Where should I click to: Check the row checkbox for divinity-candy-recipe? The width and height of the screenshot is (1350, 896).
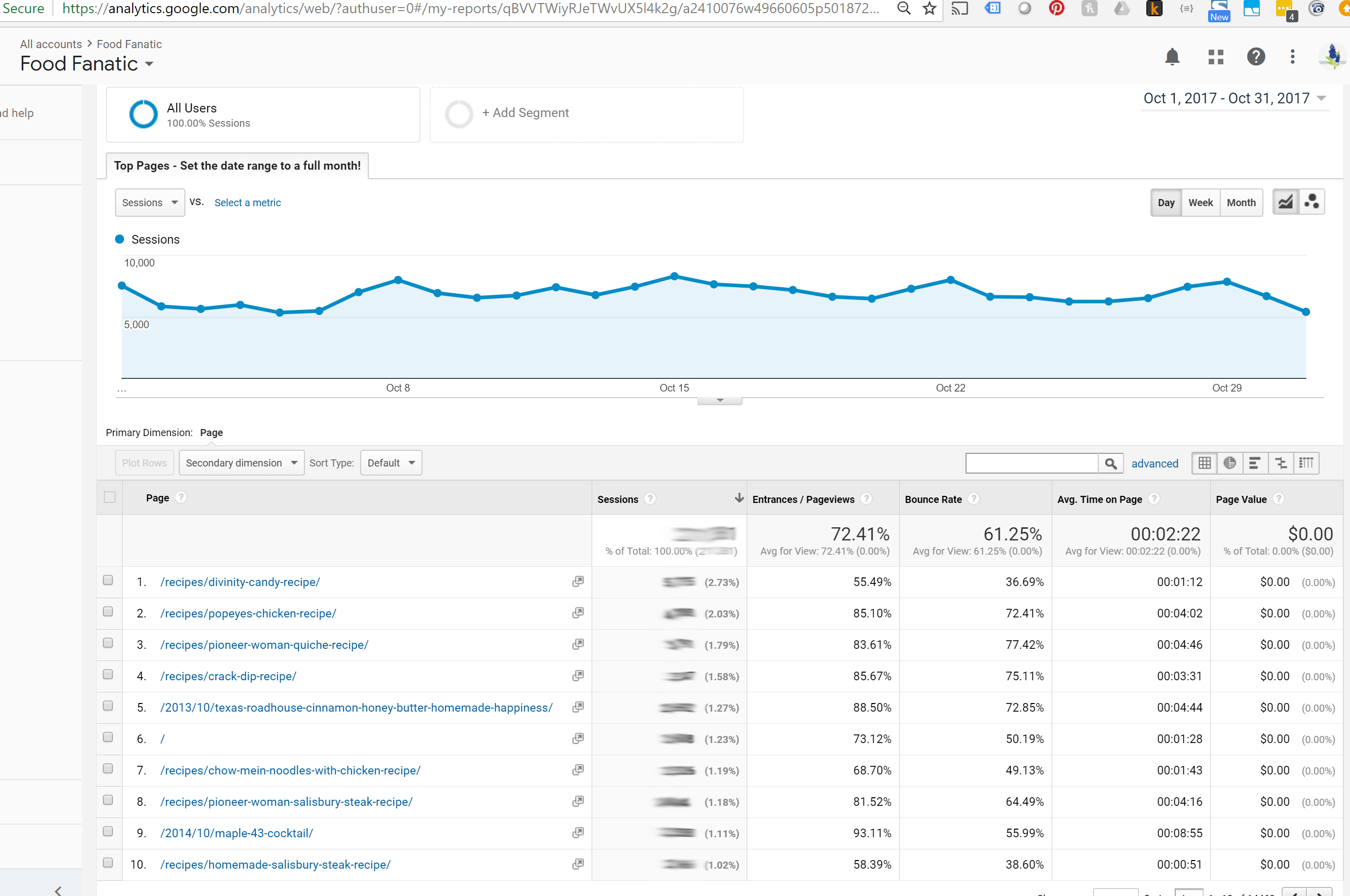(108, 580)
